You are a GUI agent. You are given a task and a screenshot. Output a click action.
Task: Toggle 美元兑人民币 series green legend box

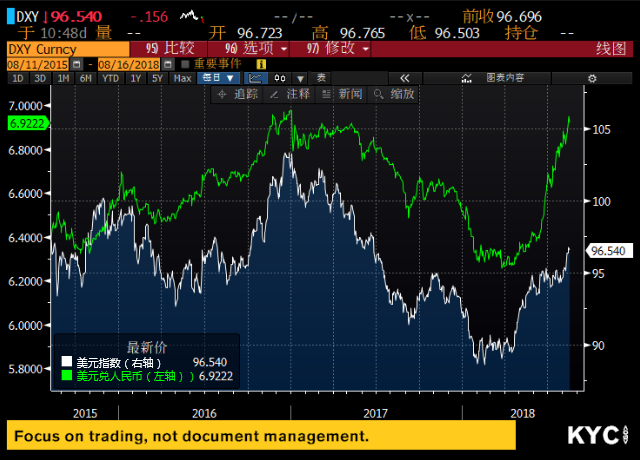click(x=67, y=375)
